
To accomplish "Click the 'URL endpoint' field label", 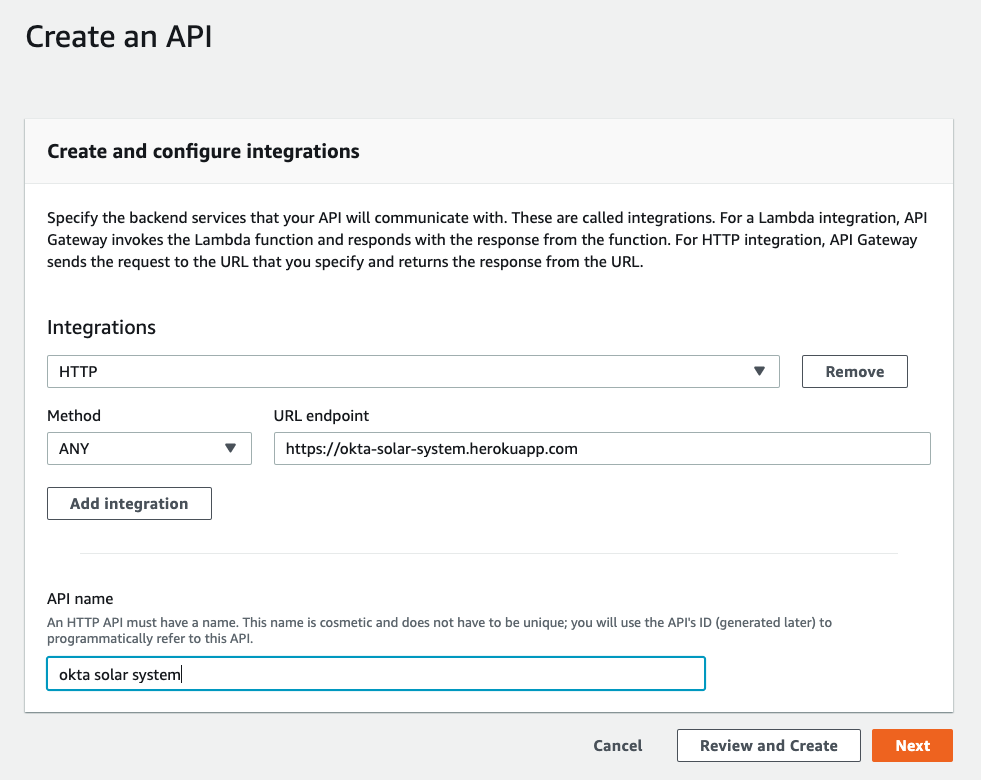I will (x=321, y=416).
